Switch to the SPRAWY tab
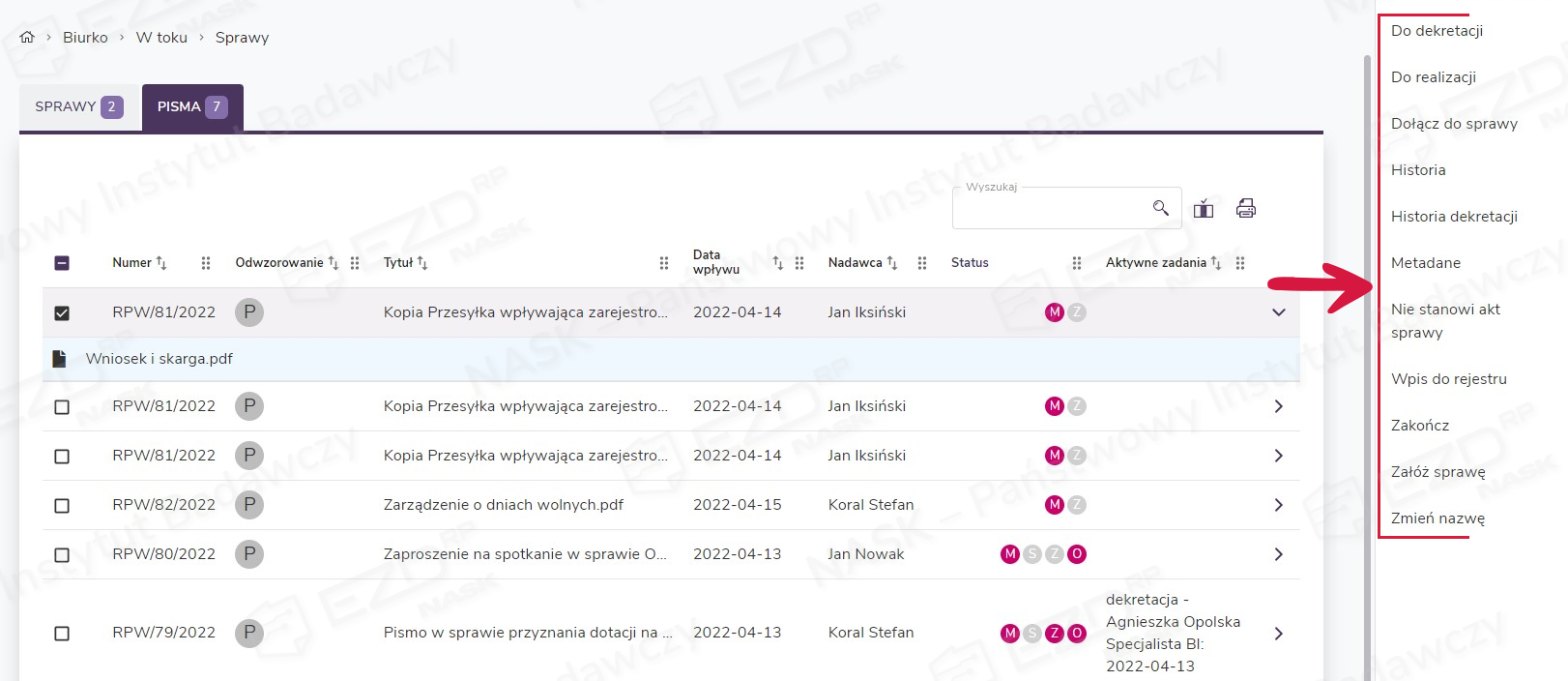The height and width of the screenshot is (681, 1568). pos(78,107)
